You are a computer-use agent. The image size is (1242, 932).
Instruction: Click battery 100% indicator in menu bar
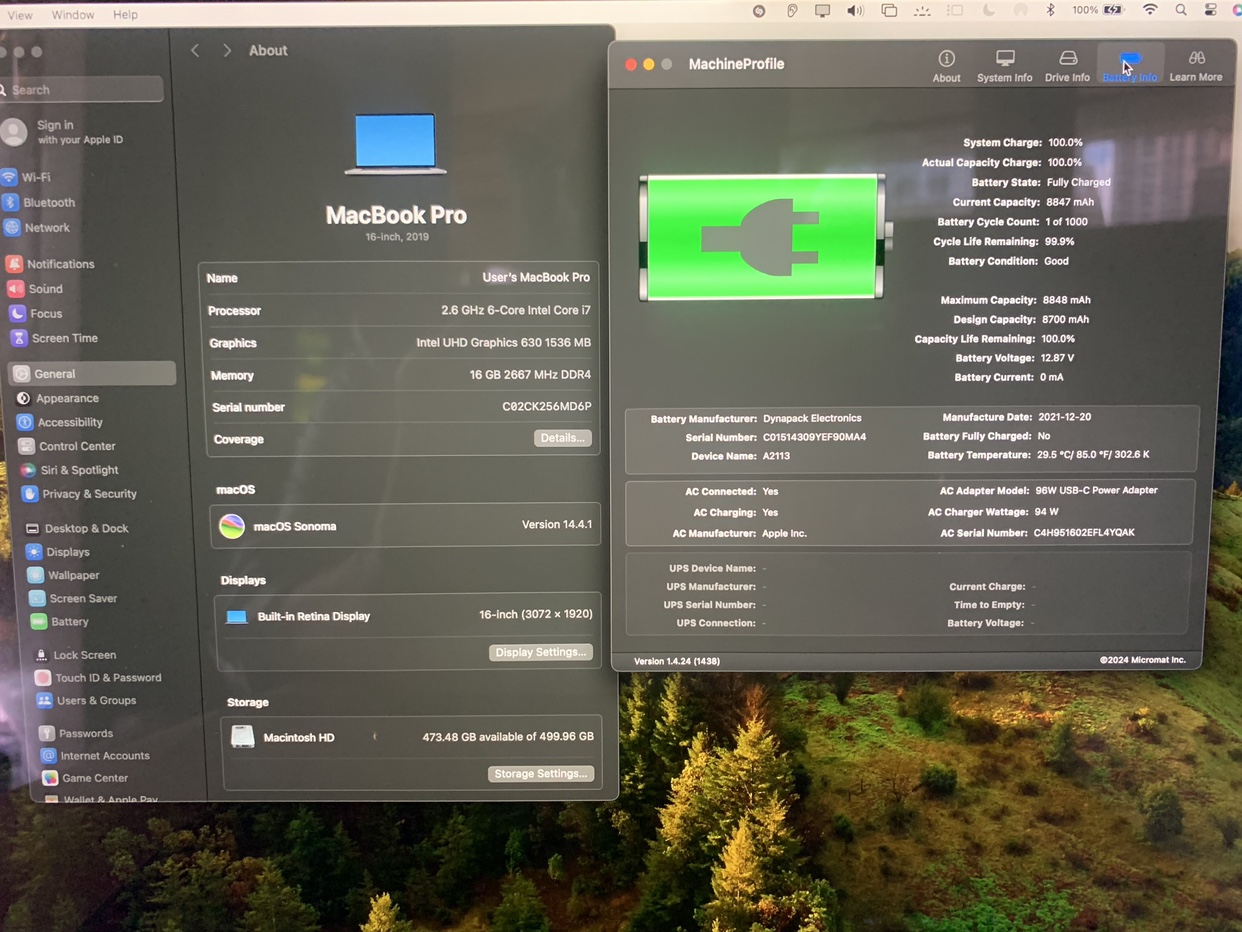point(1098,10)
